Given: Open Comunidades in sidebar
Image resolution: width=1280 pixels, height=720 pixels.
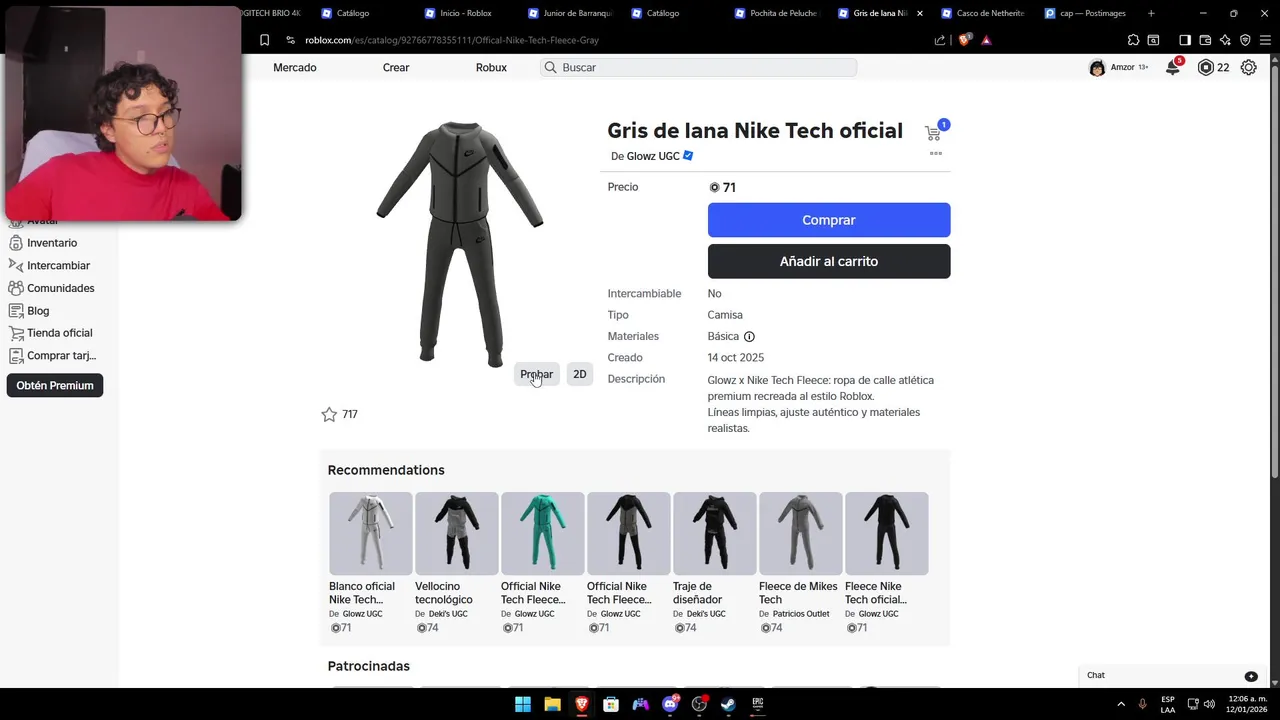Looking at the screenshot, I should point(60,288).
